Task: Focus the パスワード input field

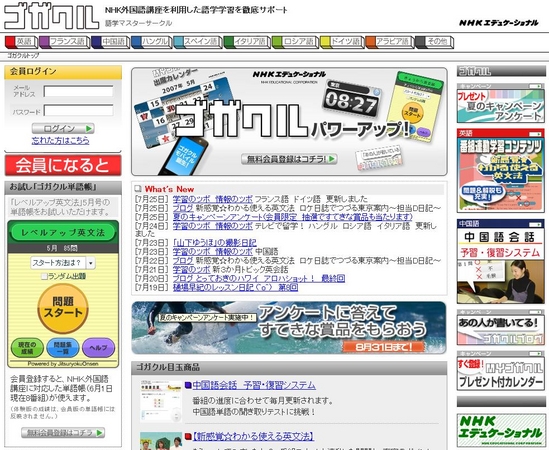Action: click(78, 111)
